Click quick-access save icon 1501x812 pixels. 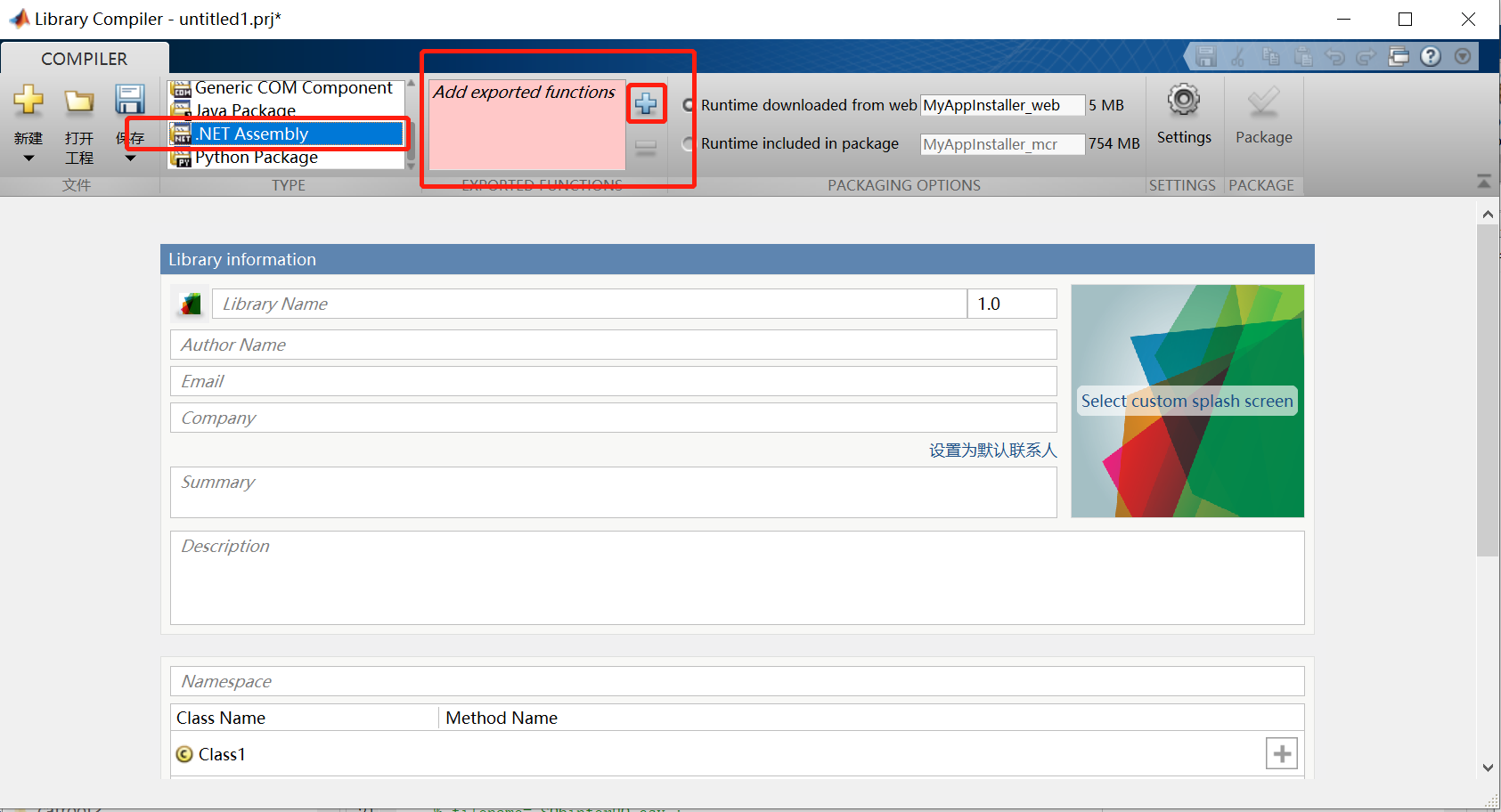[x=1206, y=57]
